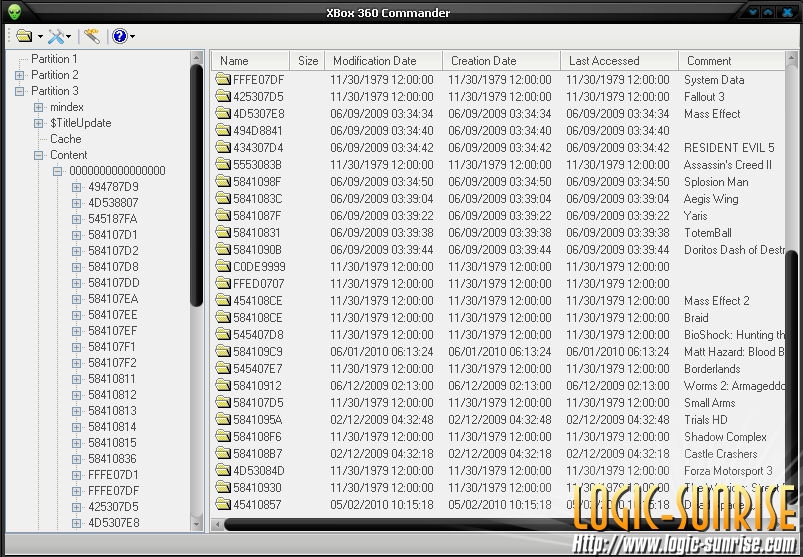The width and height of the screenshot is (803, 557).
Task: Expand the FFFE07D1 tree node
Action: pyautogui.click(x=76, y=475)
